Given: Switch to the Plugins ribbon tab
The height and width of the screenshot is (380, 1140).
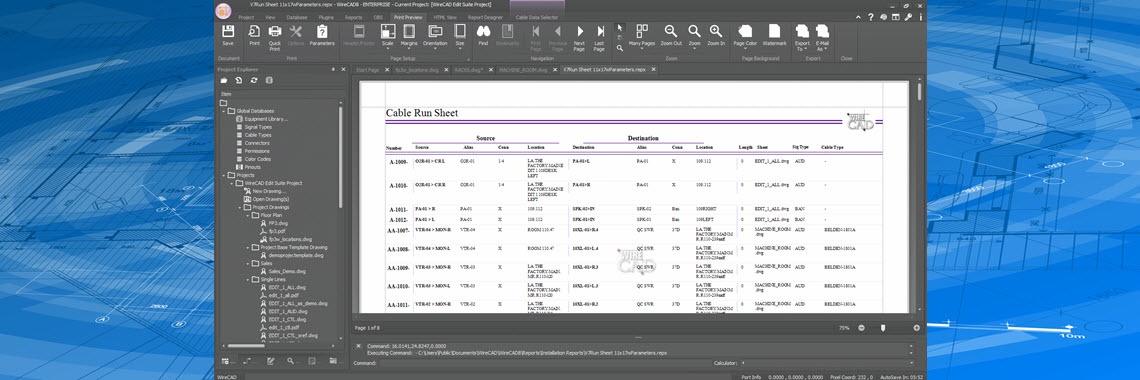Looking at the screenshot, I should (326, 16).
